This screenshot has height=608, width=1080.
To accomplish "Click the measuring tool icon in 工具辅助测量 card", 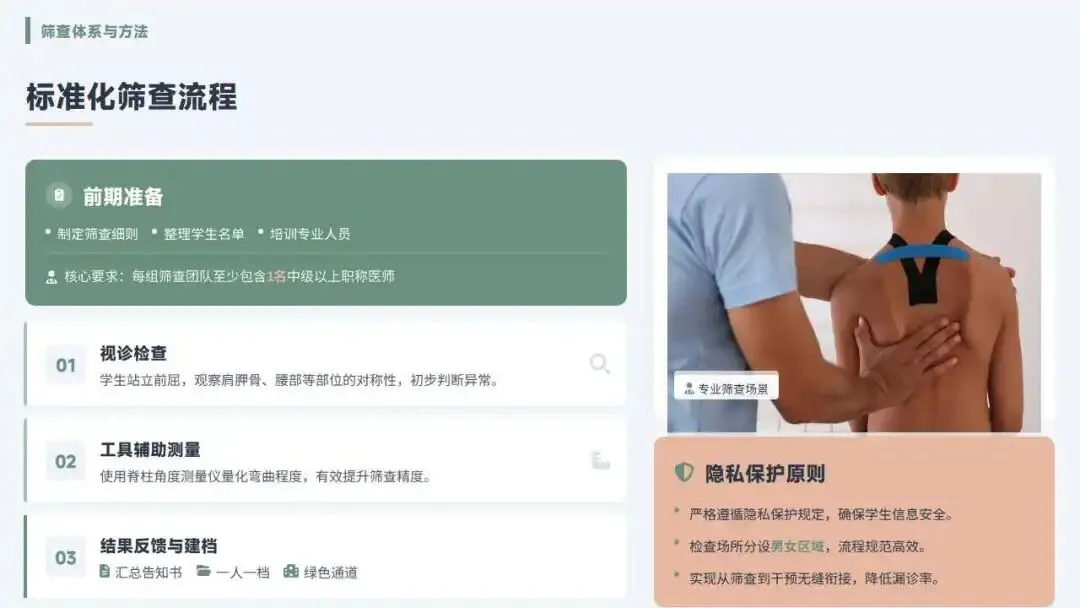I will tap(601, 460).
